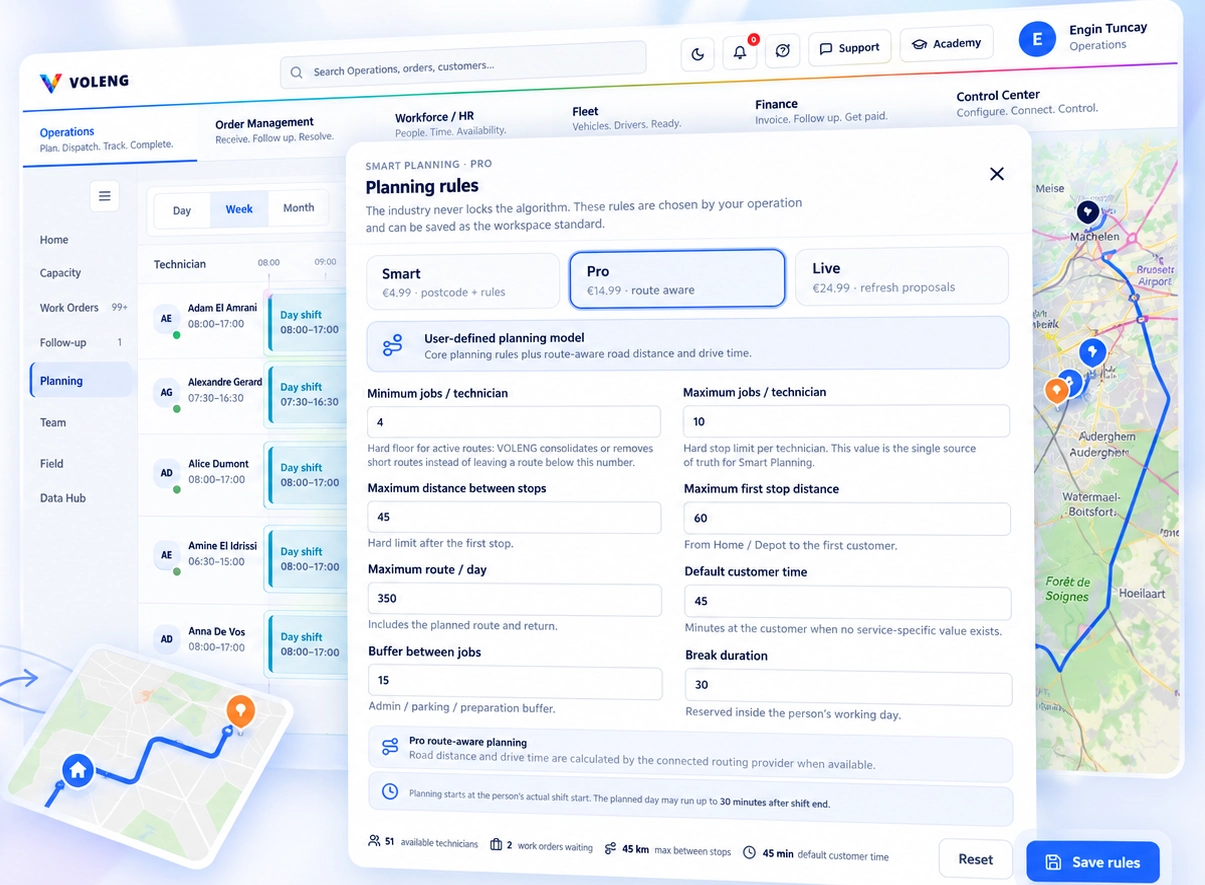Click available technicians people icon
Viewport: 1205px width, 885px height.
374,841
